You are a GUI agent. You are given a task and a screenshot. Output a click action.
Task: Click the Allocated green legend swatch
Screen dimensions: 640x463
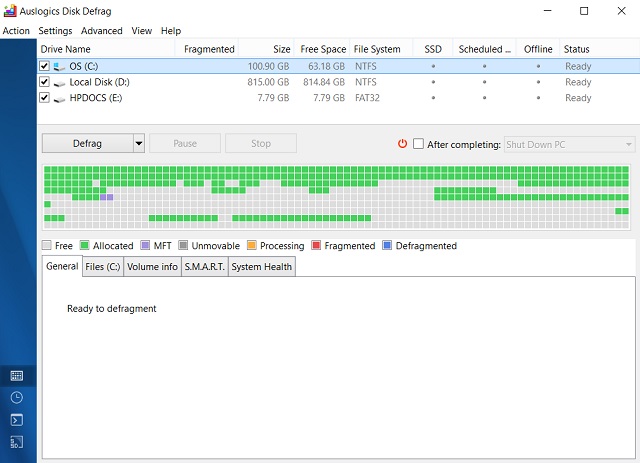tap(84, 245)
